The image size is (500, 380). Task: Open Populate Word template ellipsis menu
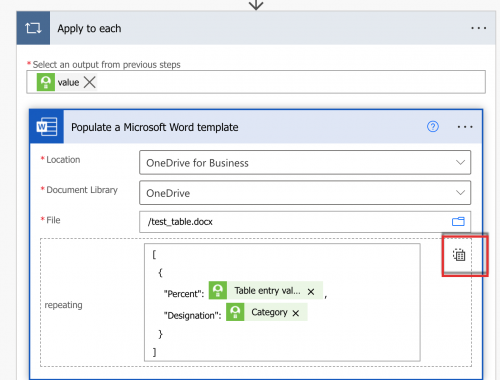click(x=465, y=127)
